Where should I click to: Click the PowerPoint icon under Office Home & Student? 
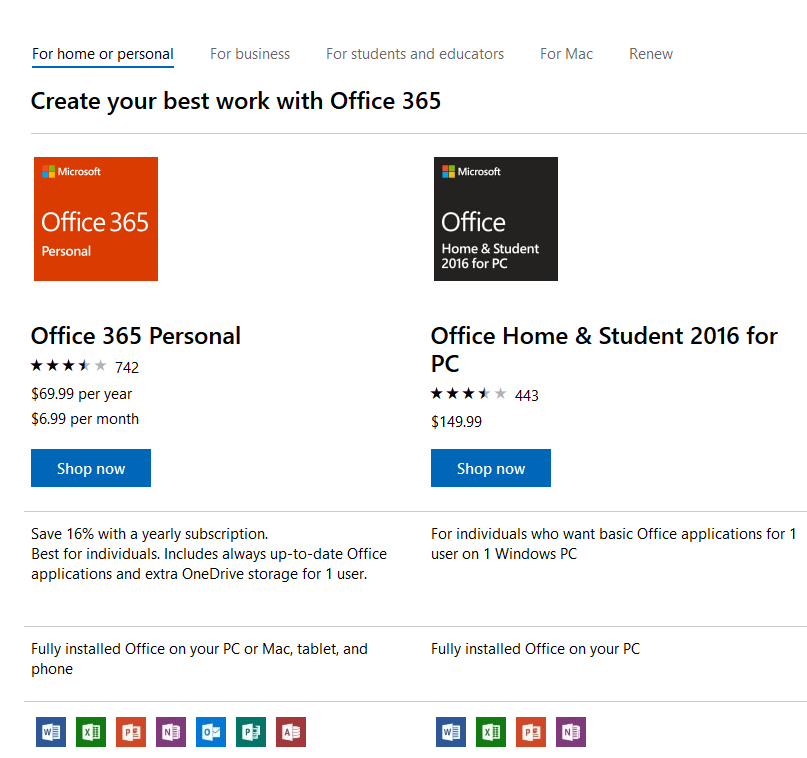(531, 731)
